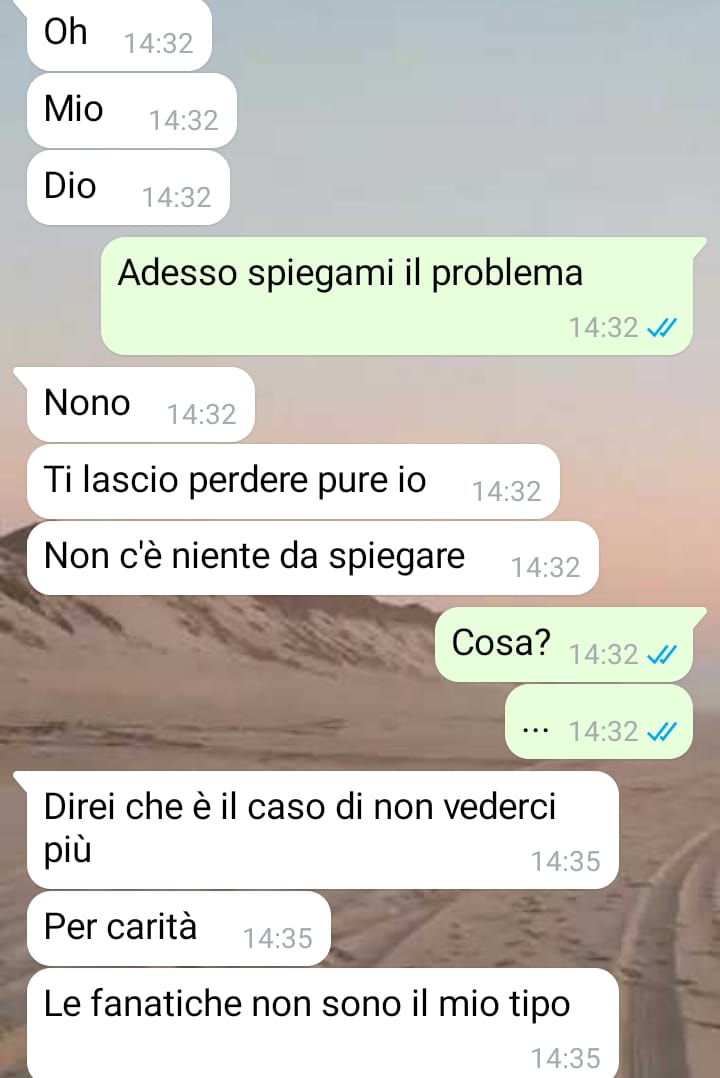Tap the 'Oh' message bubble
Screen dimensions: 720x1078
click(119, 34)
